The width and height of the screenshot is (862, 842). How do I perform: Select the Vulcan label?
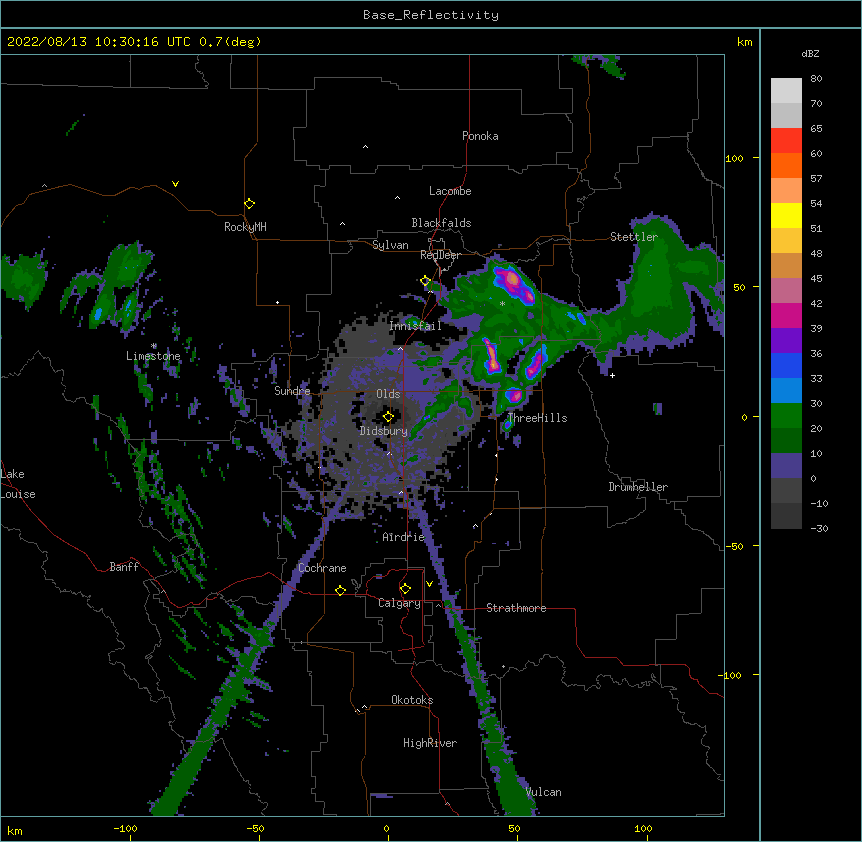(543, 792)
